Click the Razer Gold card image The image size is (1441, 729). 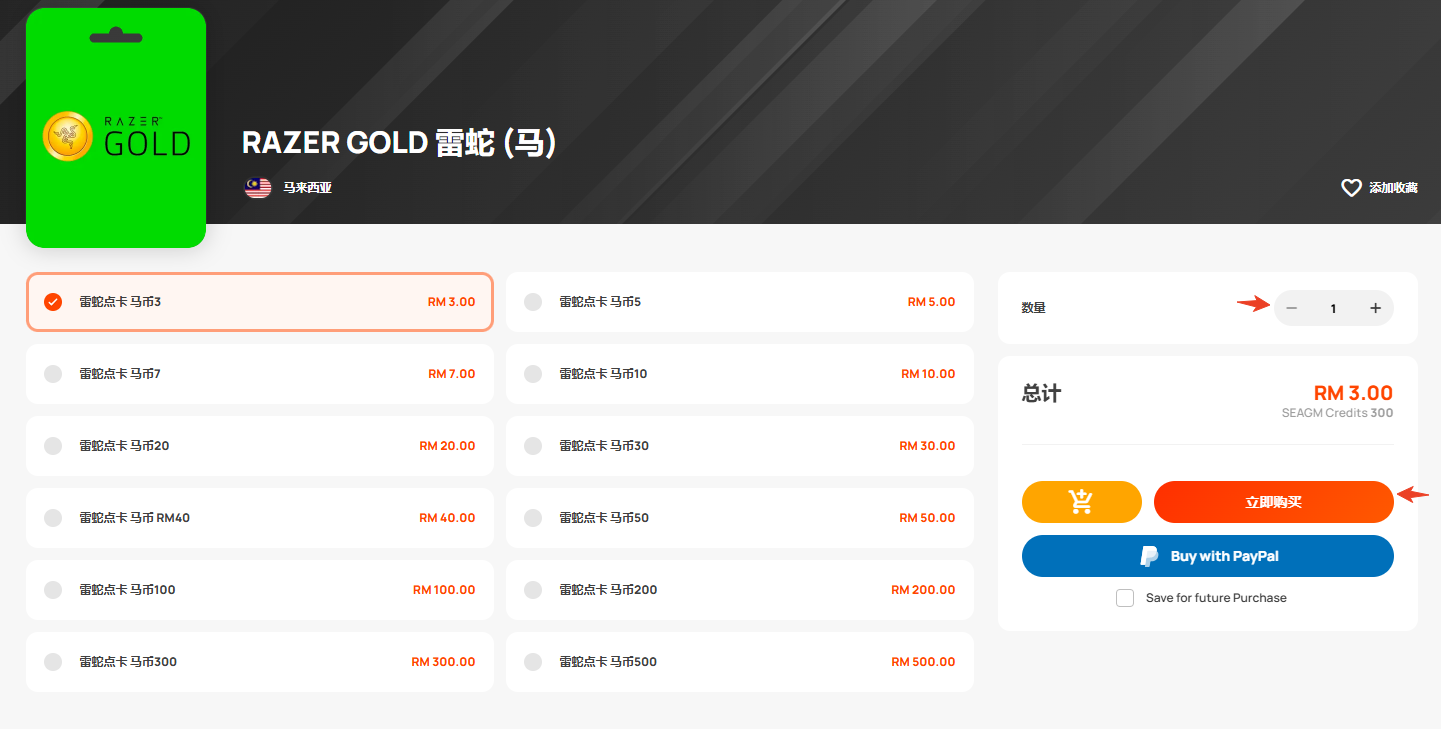pos(116,128)
